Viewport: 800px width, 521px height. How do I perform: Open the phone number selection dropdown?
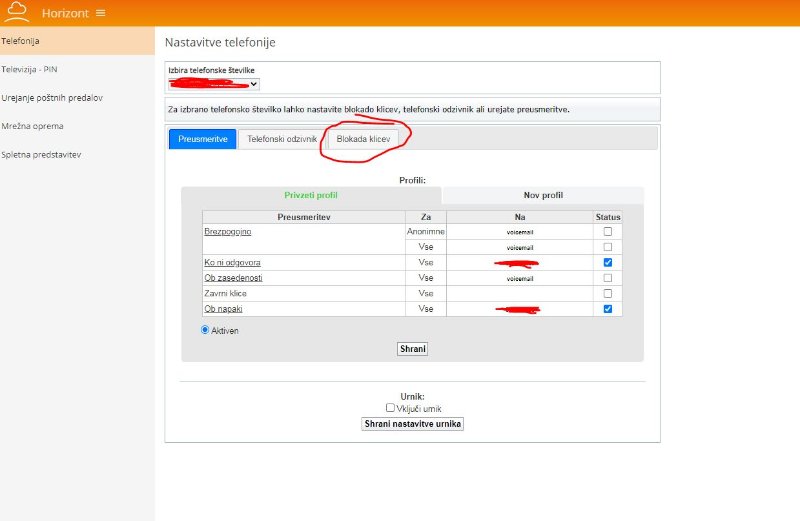click(214, 84)
